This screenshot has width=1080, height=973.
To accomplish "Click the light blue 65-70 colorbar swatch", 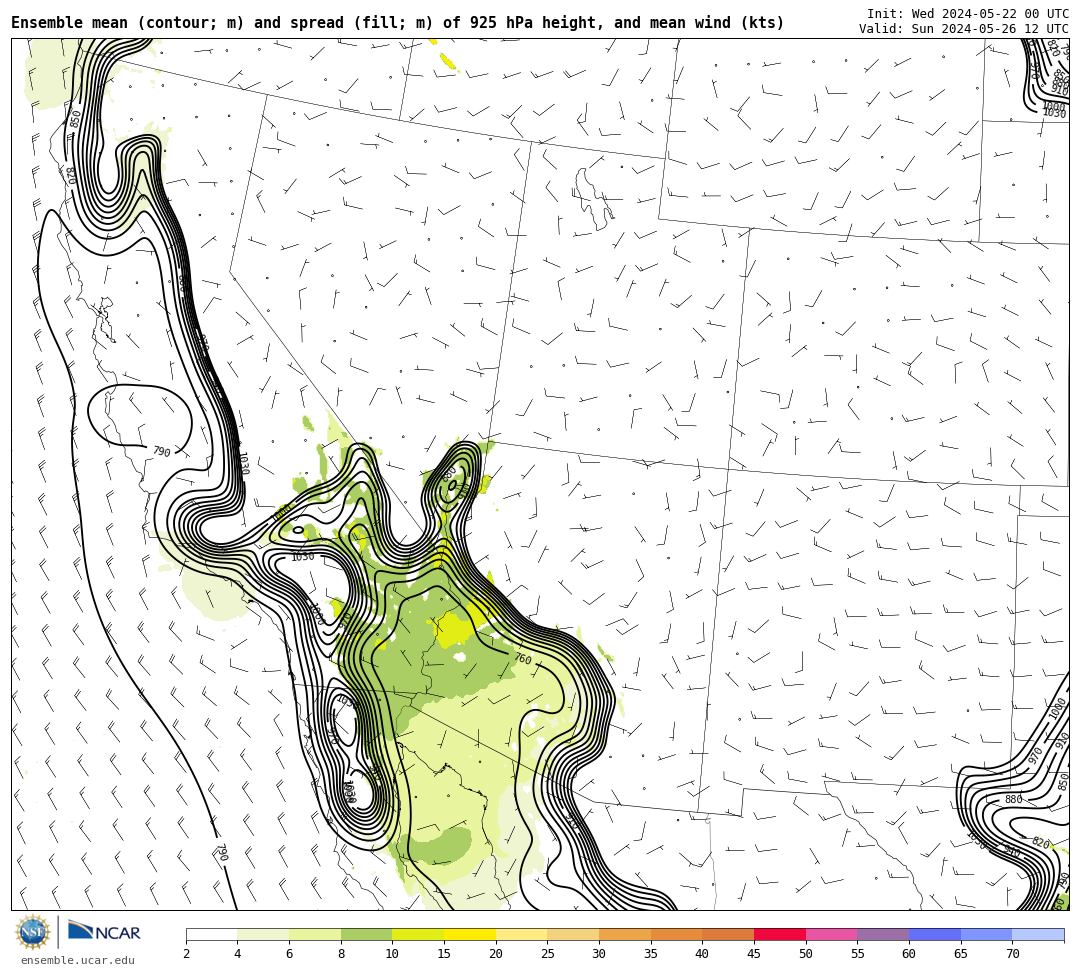I will click(986, 934).
